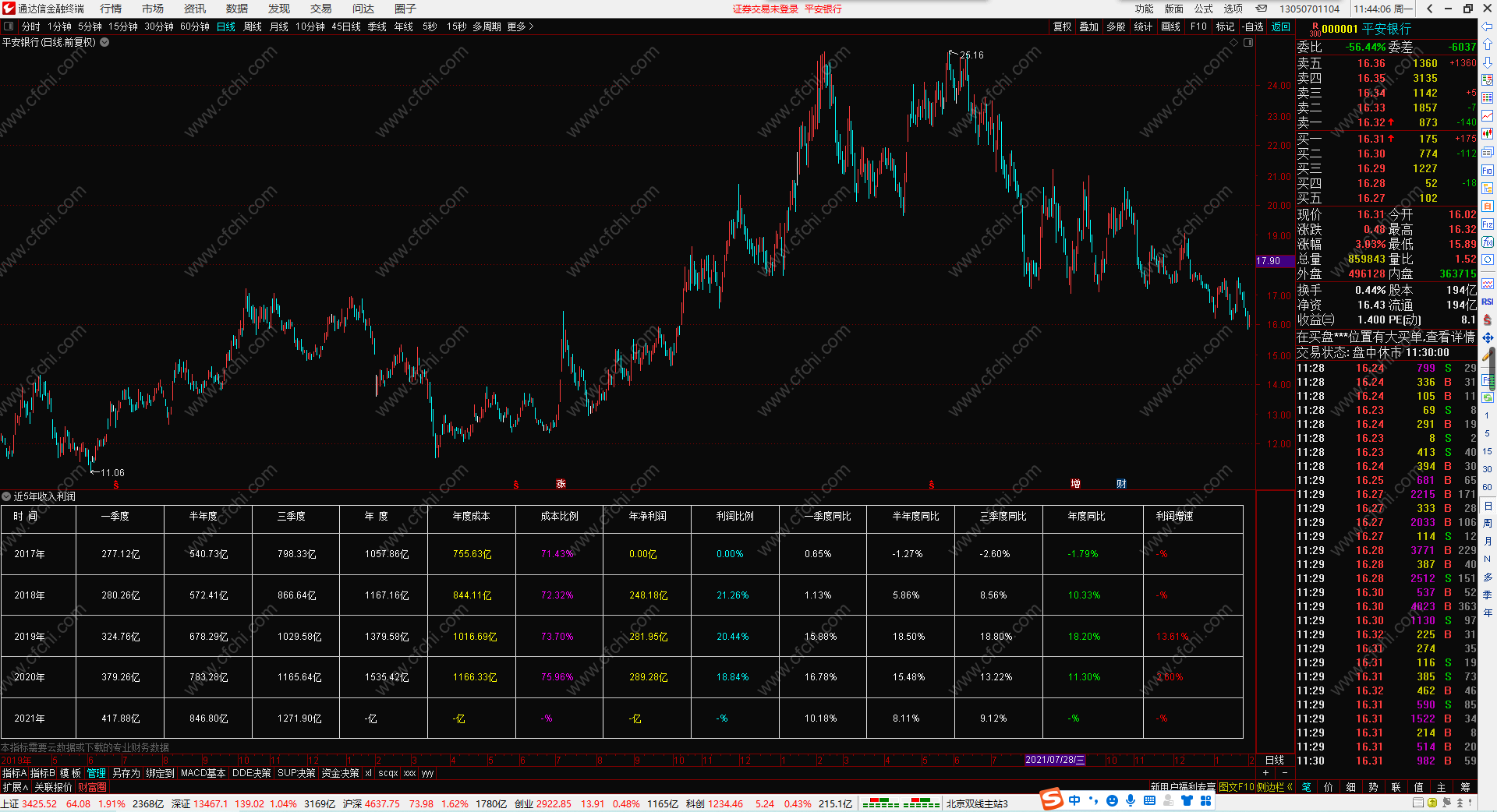Image resolution: width=1497 pixels, height=812 pixels.
Task: Select the pencil drawing tool icon
Action: coord(1488,355)
